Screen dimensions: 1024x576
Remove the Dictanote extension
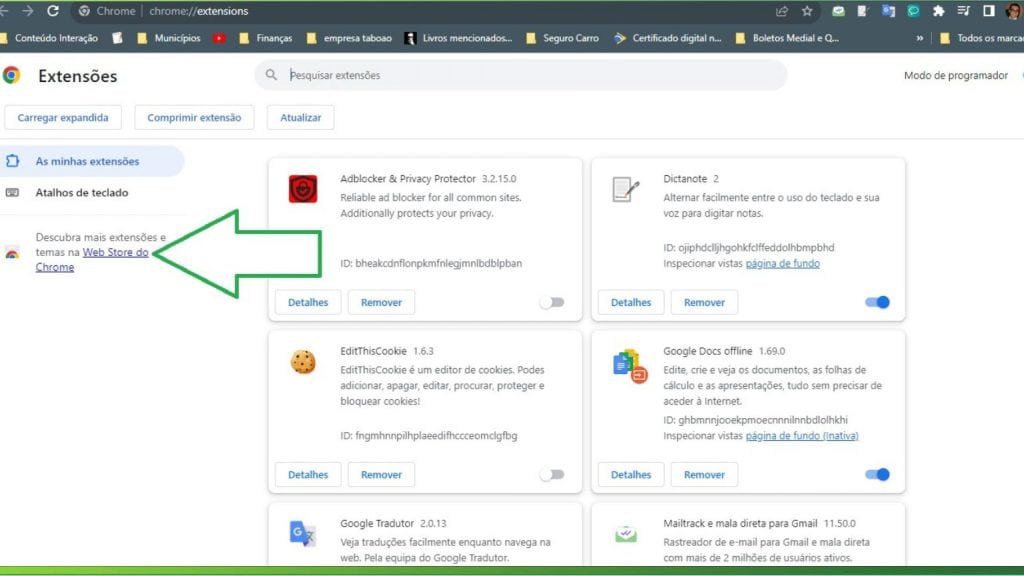click(704, 302)
